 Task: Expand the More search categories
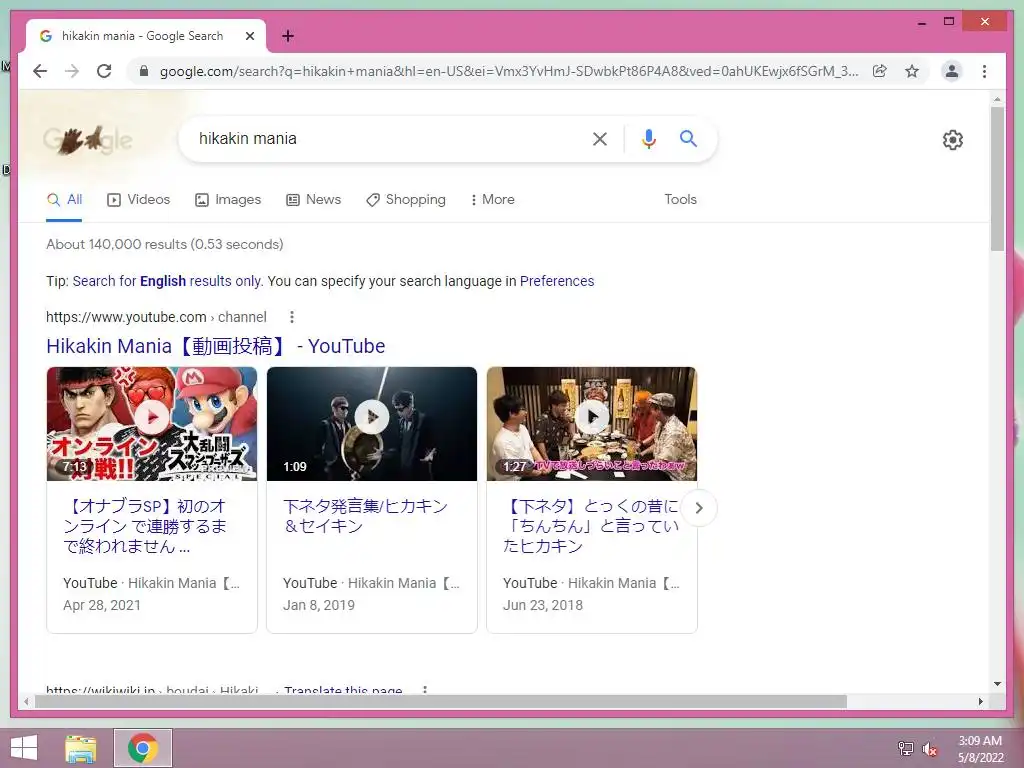click(x=492, y=199)
